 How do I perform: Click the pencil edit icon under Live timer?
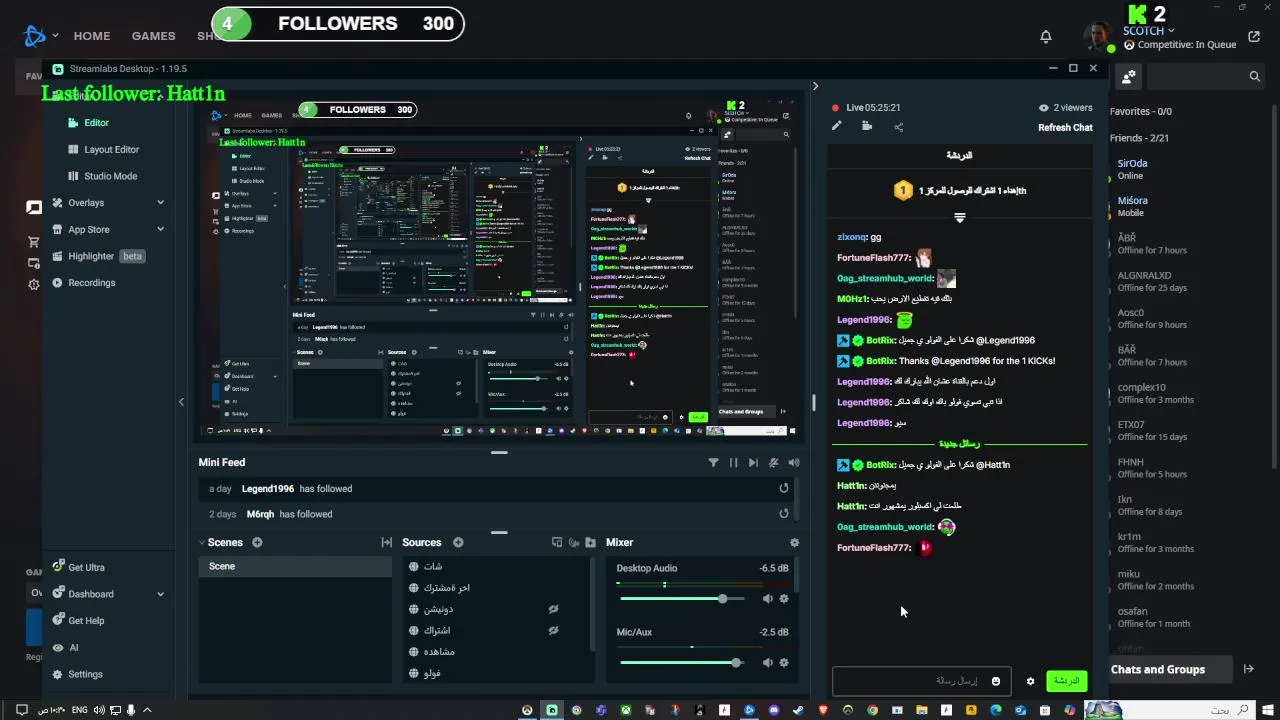coord(837,127)
